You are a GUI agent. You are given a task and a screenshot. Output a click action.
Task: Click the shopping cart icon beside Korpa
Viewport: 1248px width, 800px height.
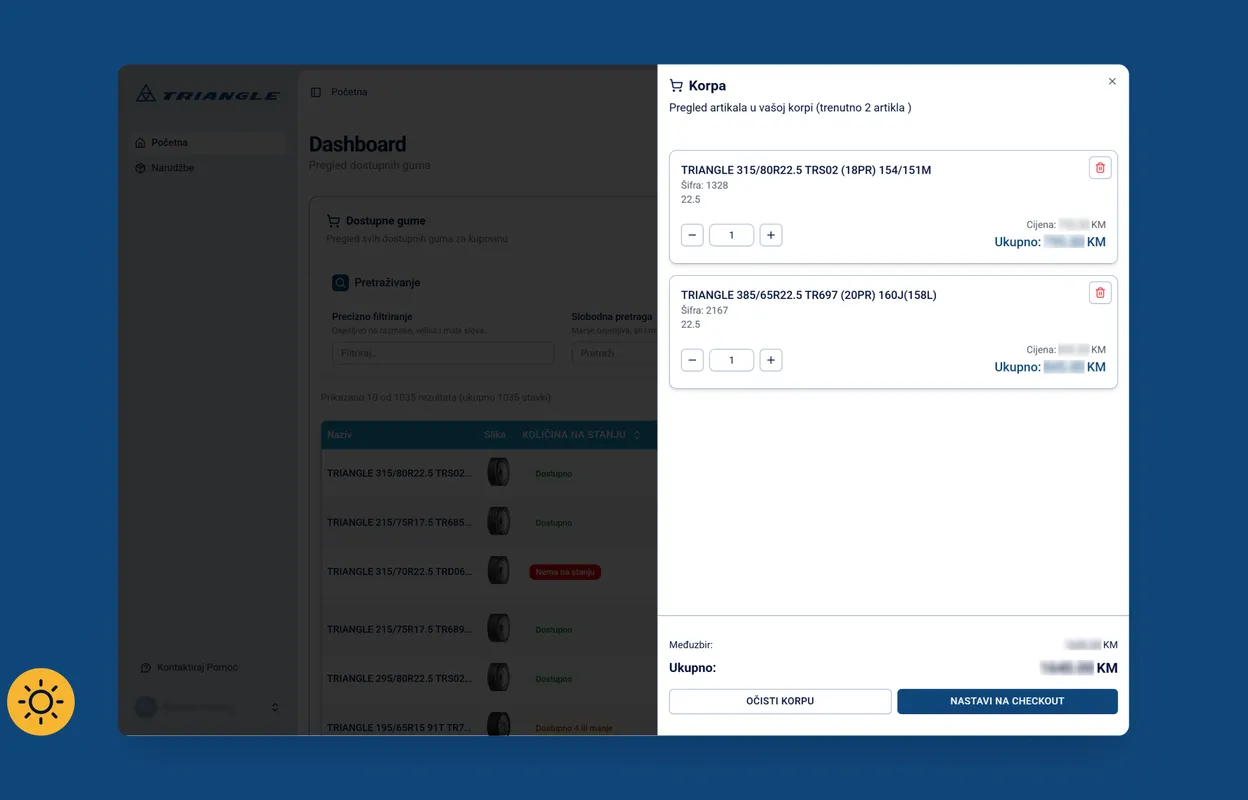676,86
